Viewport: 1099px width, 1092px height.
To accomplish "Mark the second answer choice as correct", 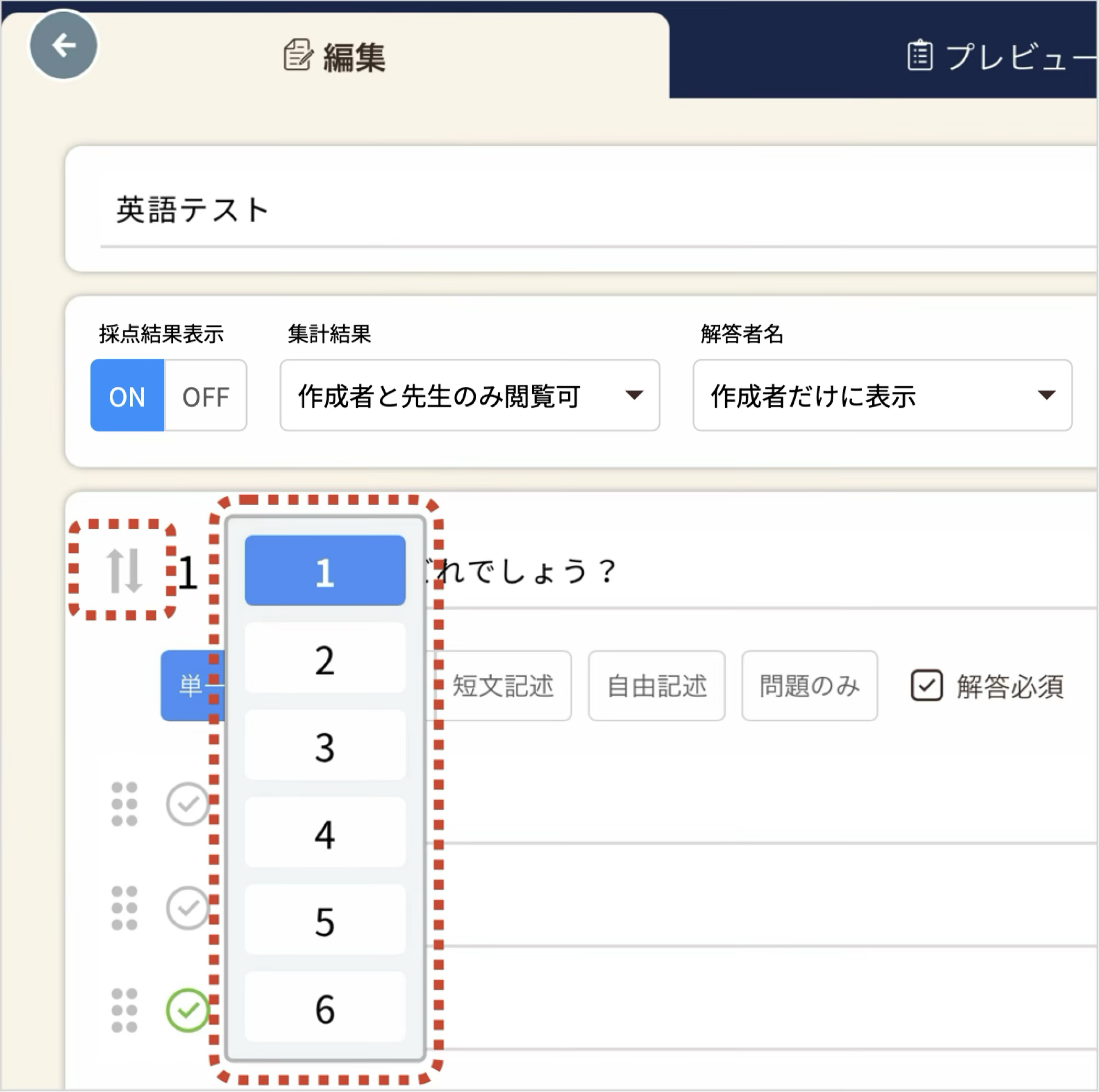I will point(187,908).
